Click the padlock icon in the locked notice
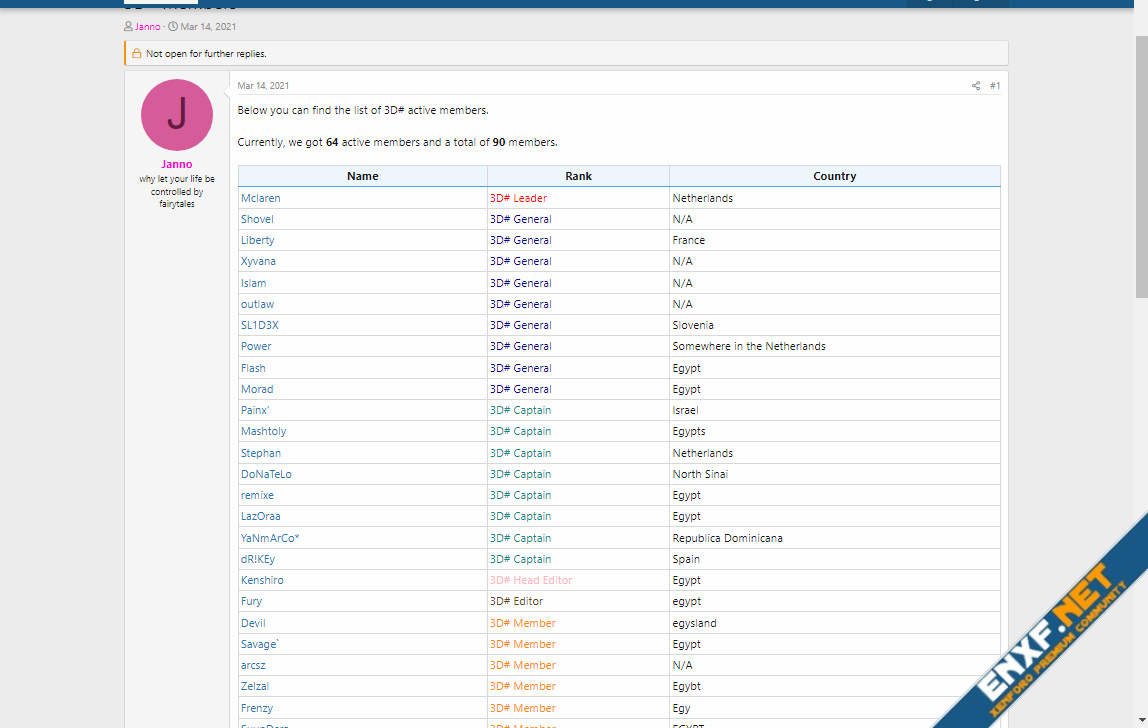The width and height of the screenshot is (1148, 728). [x=137, y=53]
